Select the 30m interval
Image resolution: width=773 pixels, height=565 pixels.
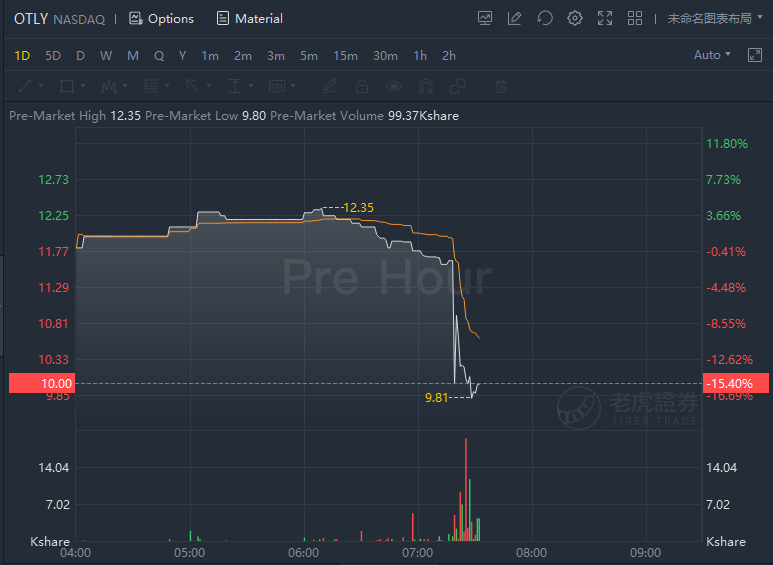386,56
